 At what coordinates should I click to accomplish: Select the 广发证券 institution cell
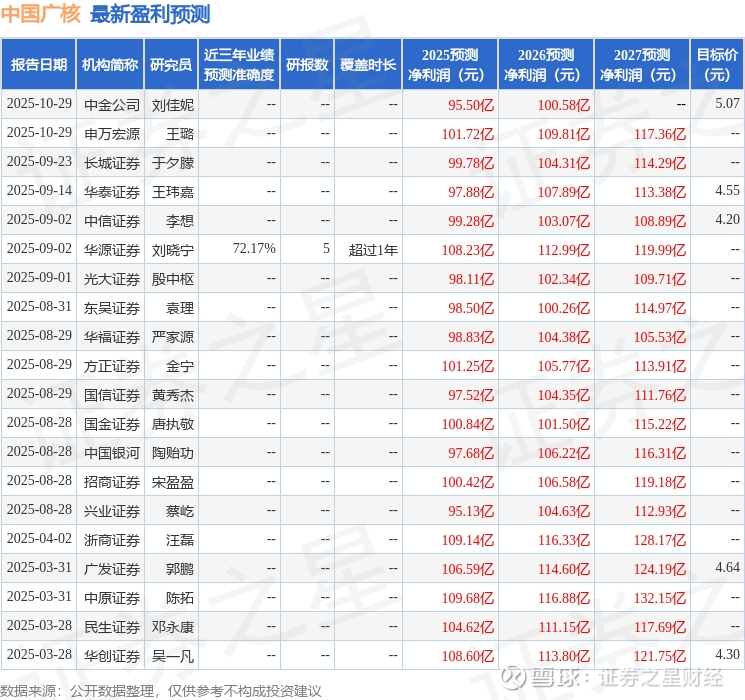click(112, 569)
